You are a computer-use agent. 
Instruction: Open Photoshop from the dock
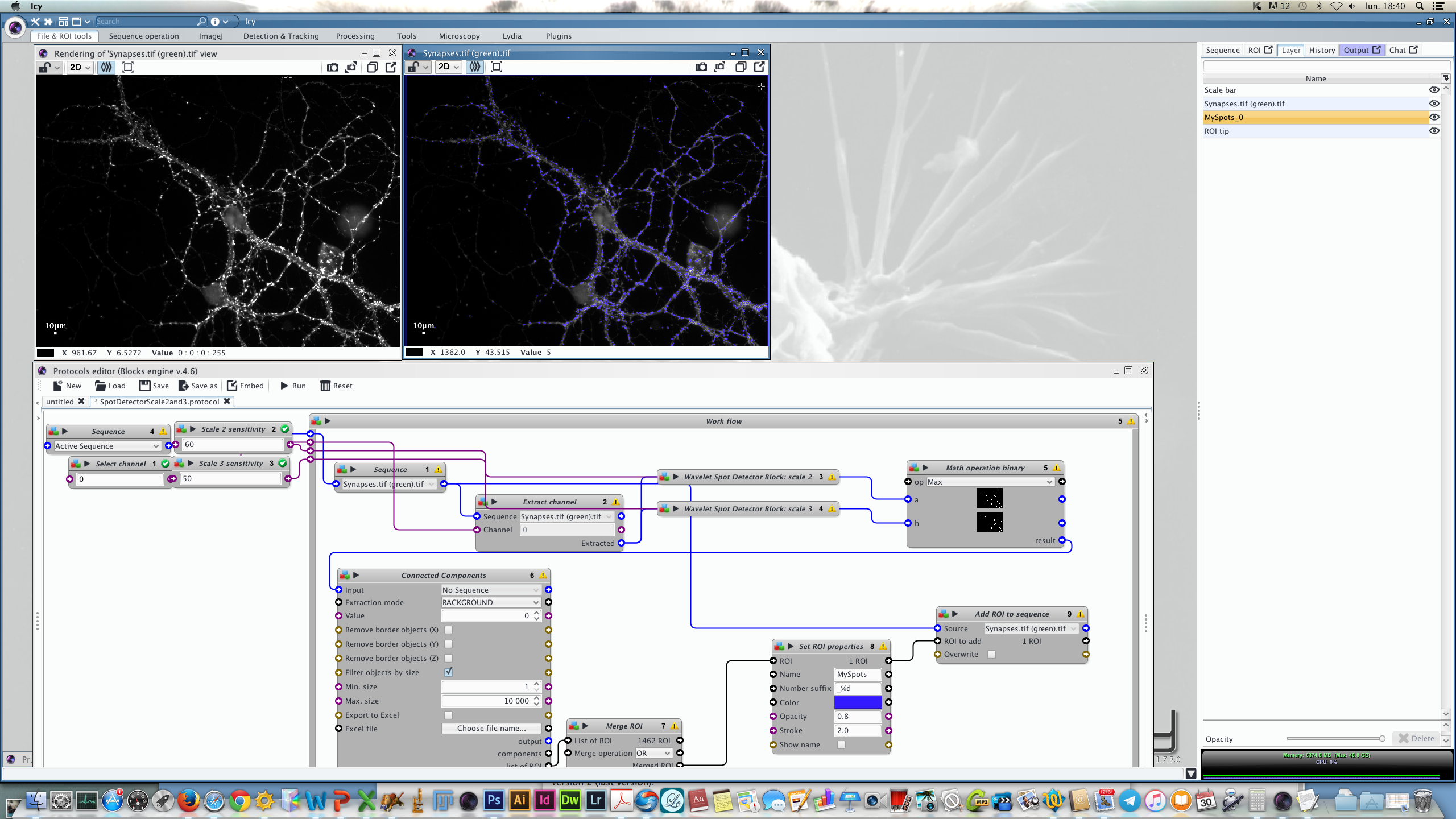[494, 801]
